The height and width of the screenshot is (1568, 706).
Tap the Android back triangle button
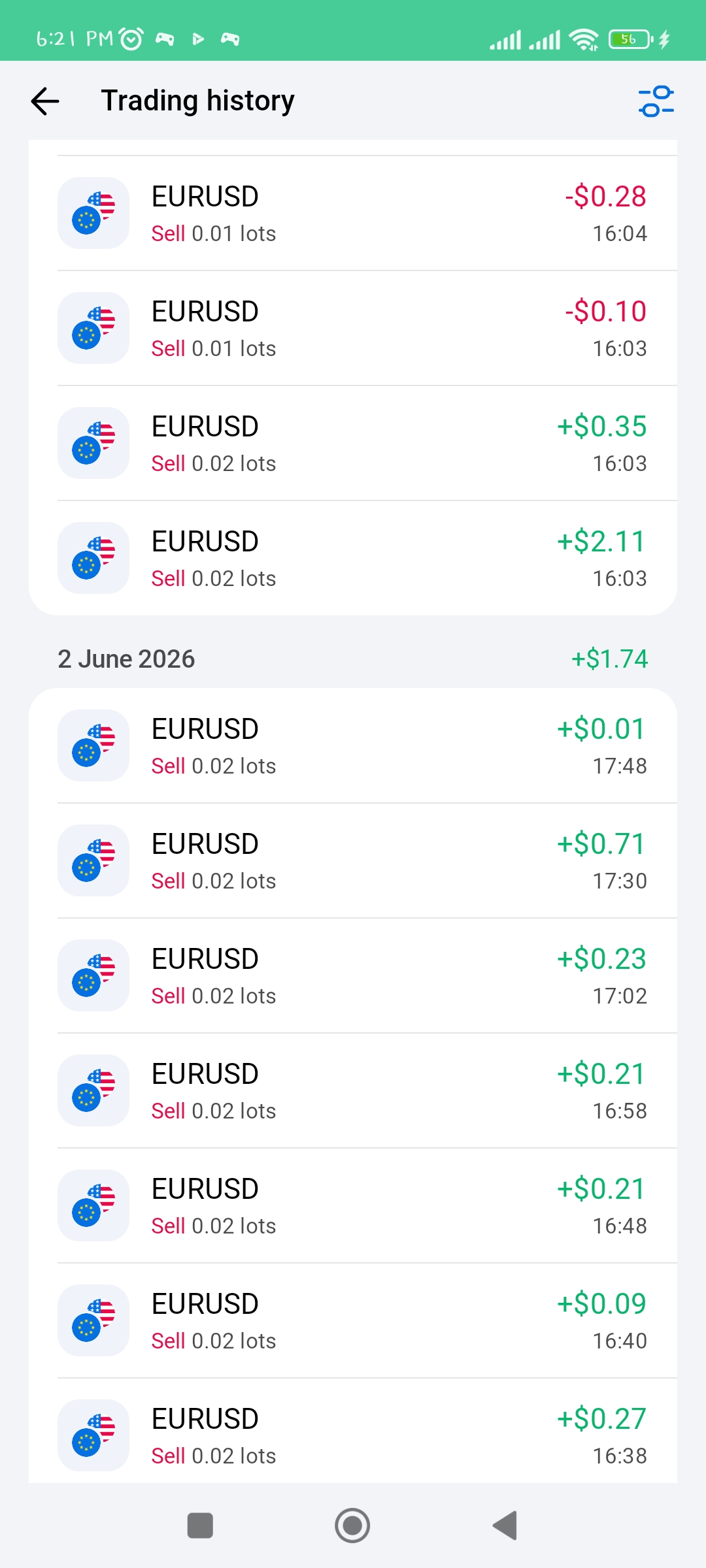coord(505,1526)
